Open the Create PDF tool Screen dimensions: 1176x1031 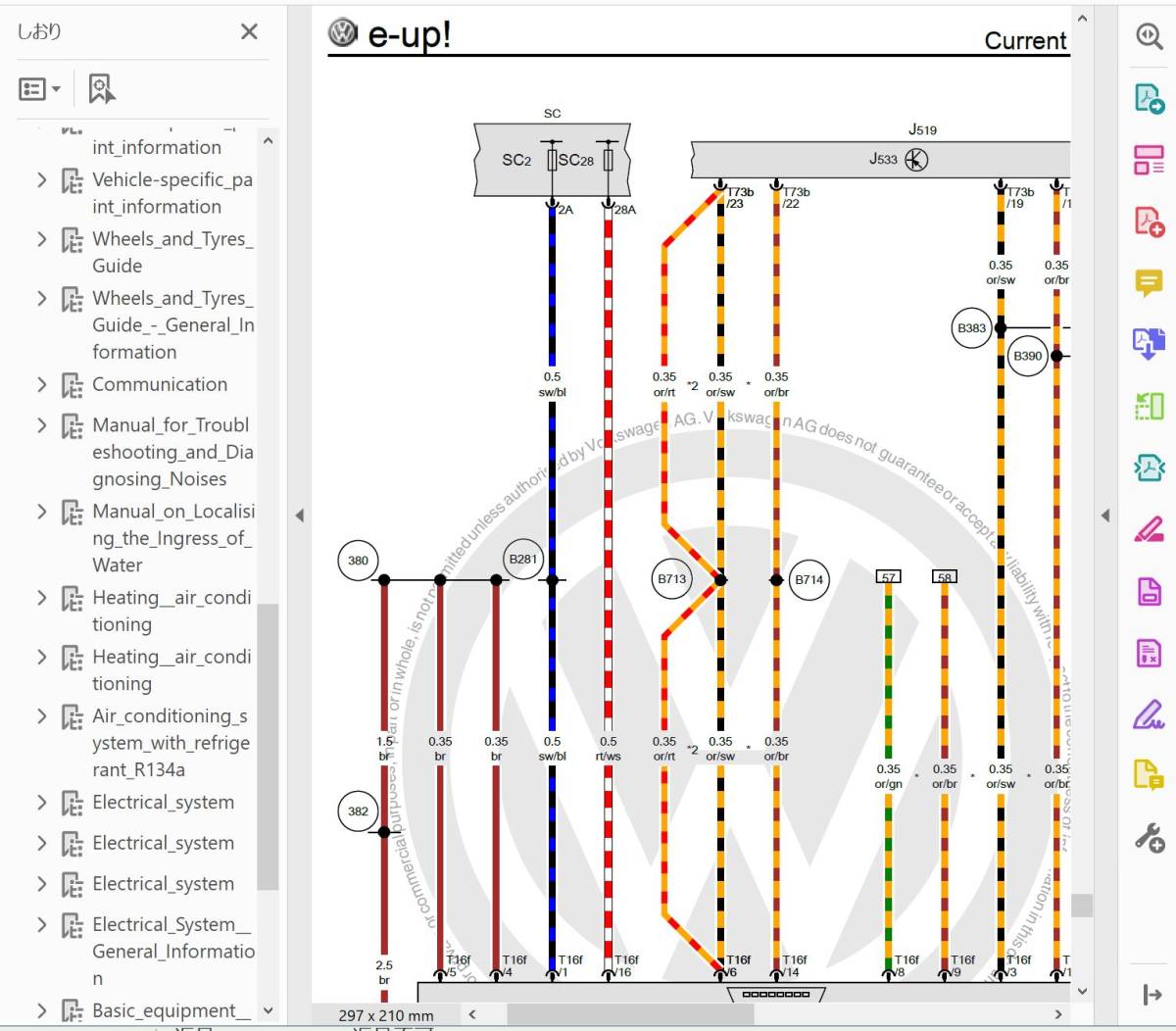coord(1149,221)
